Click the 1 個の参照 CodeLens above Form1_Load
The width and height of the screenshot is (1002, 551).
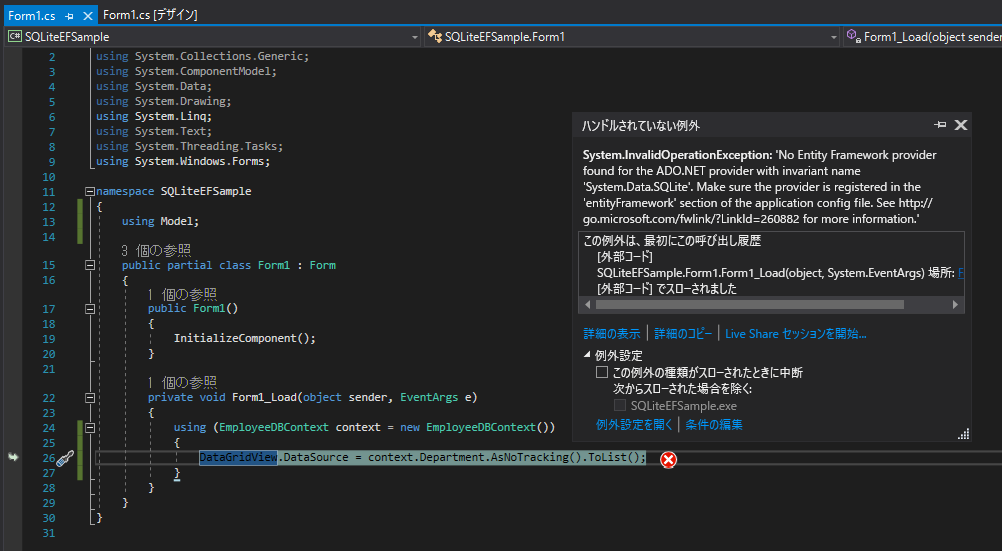(182, 382)
